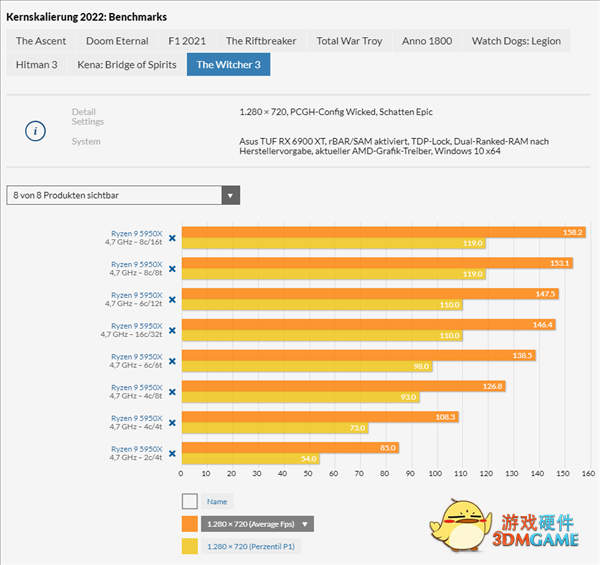This screenshot has height=565, width=600.
Task: Remove the 4c/4t entry with its X icon
Action: coord(172,423)
